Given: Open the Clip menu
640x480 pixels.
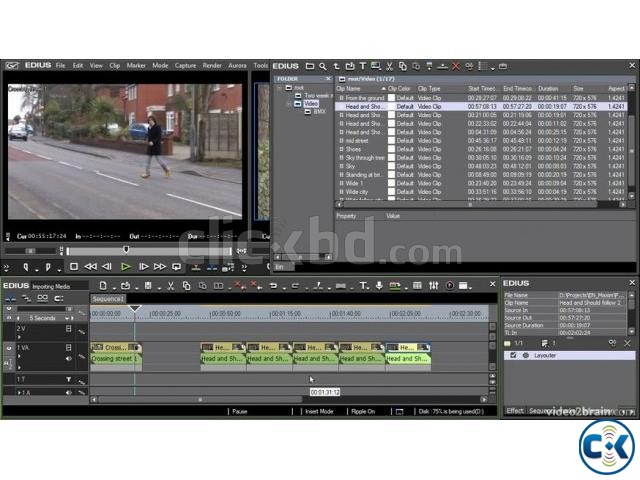Looking at the screenshot, I should point(115,65).
